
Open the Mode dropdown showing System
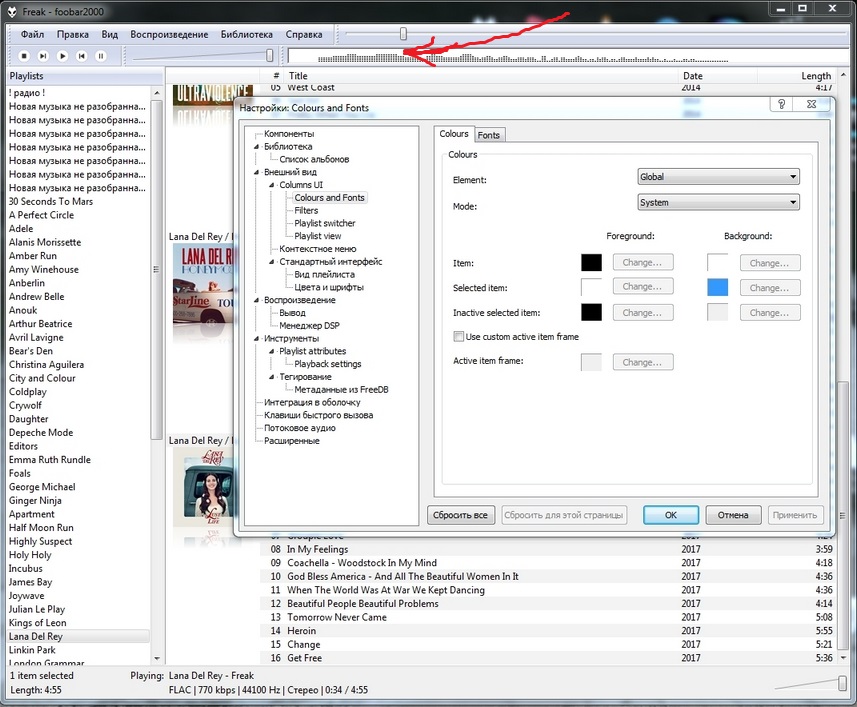click(x=718, y=202)
